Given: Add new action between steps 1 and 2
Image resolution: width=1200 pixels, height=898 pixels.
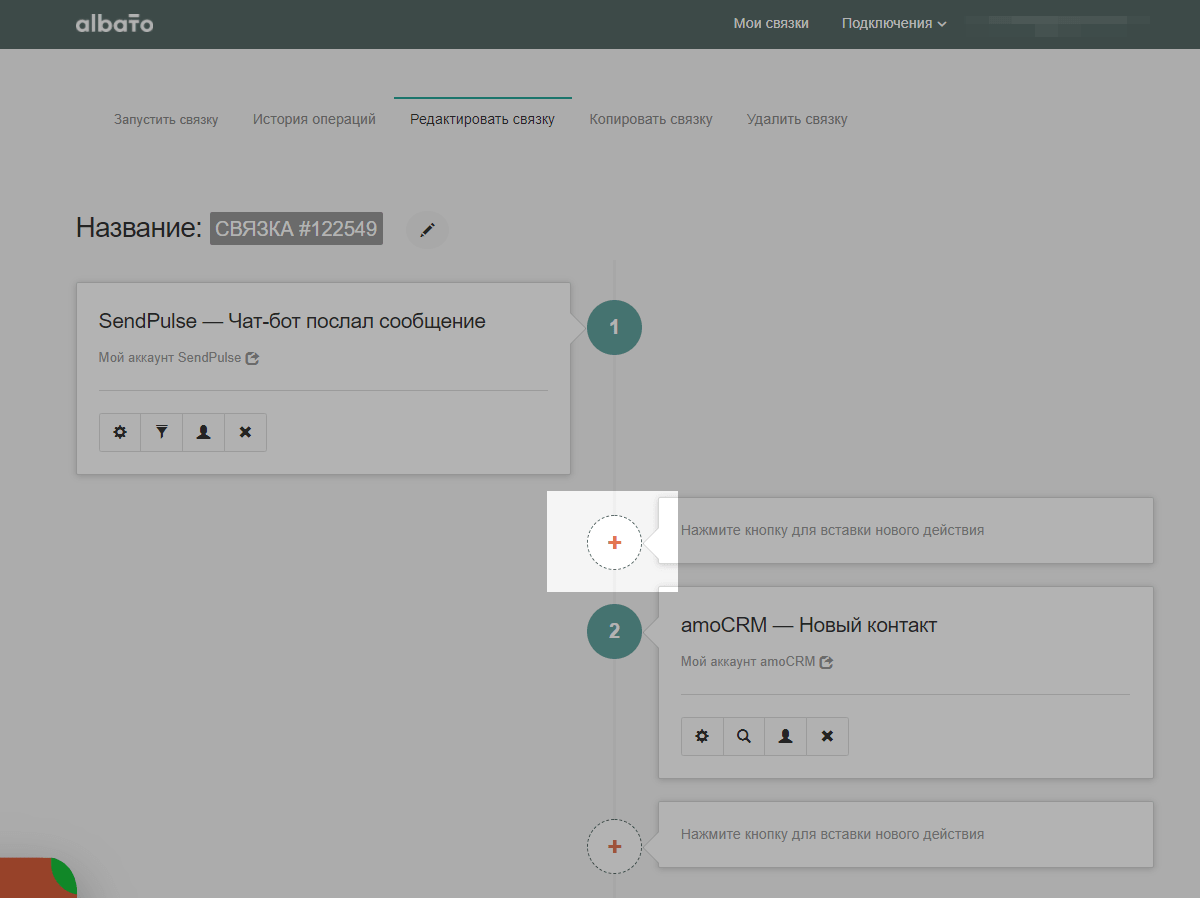Looking at the screenshot, I should pyautogui.click(x=614, y=542).
